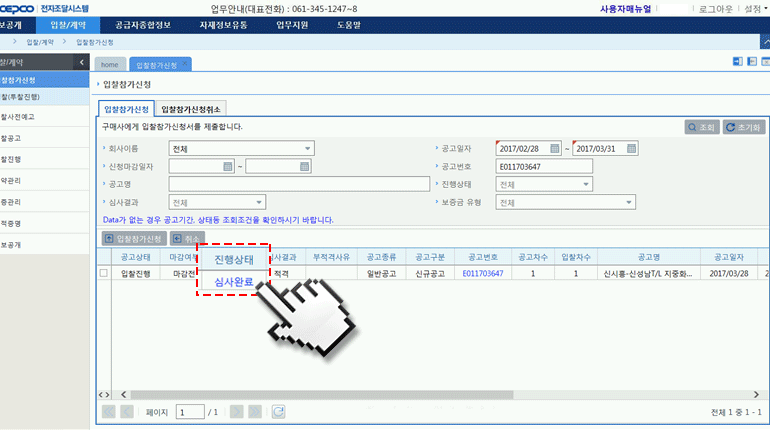
Task: Open the 업무지원 menu
Action: point(292,25)
